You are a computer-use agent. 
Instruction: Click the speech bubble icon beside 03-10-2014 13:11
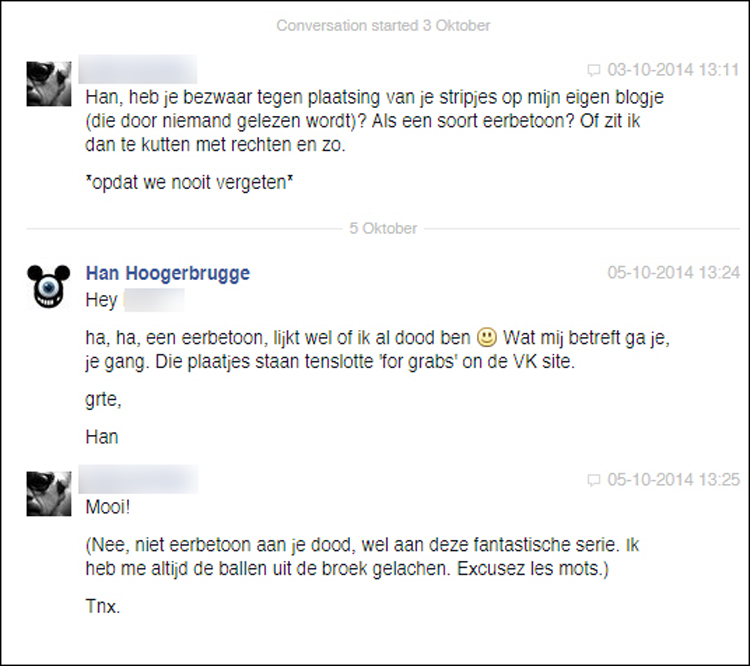(x=594, y=70)
